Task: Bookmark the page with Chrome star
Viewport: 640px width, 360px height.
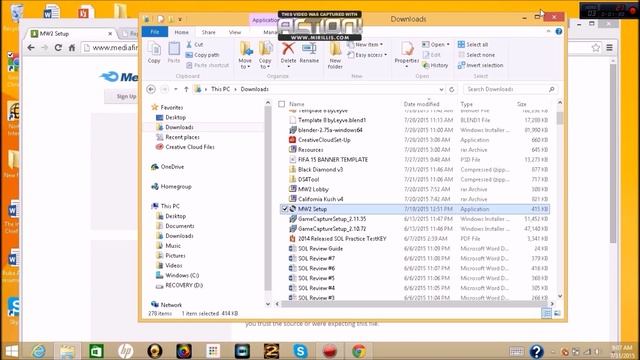Action: point(596,48)
